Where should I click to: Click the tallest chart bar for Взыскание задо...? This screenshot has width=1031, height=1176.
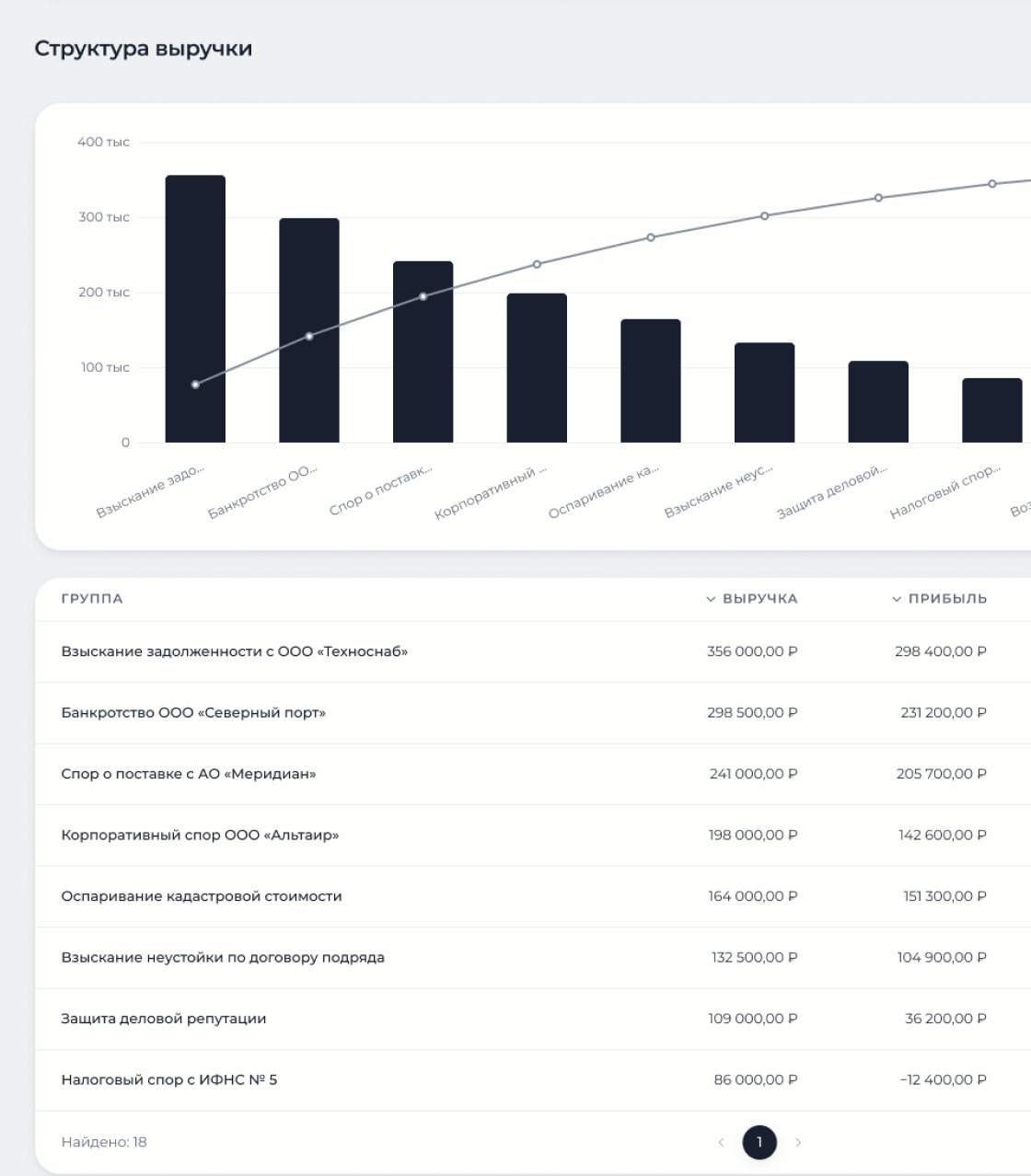point(195,309)
